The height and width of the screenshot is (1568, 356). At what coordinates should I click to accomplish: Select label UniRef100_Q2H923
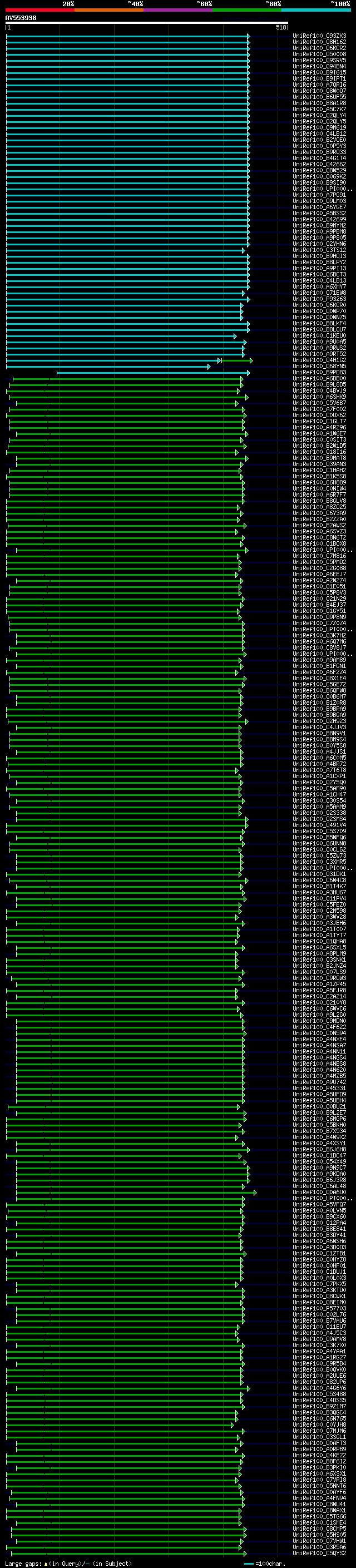click(x=319, y=721)
